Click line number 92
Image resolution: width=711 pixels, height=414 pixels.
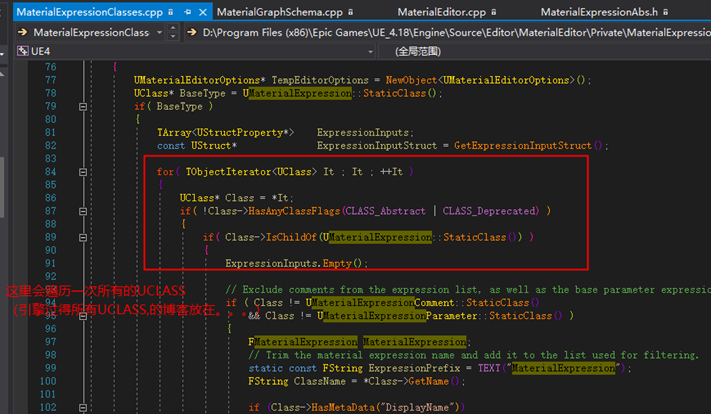click(51, 277)
